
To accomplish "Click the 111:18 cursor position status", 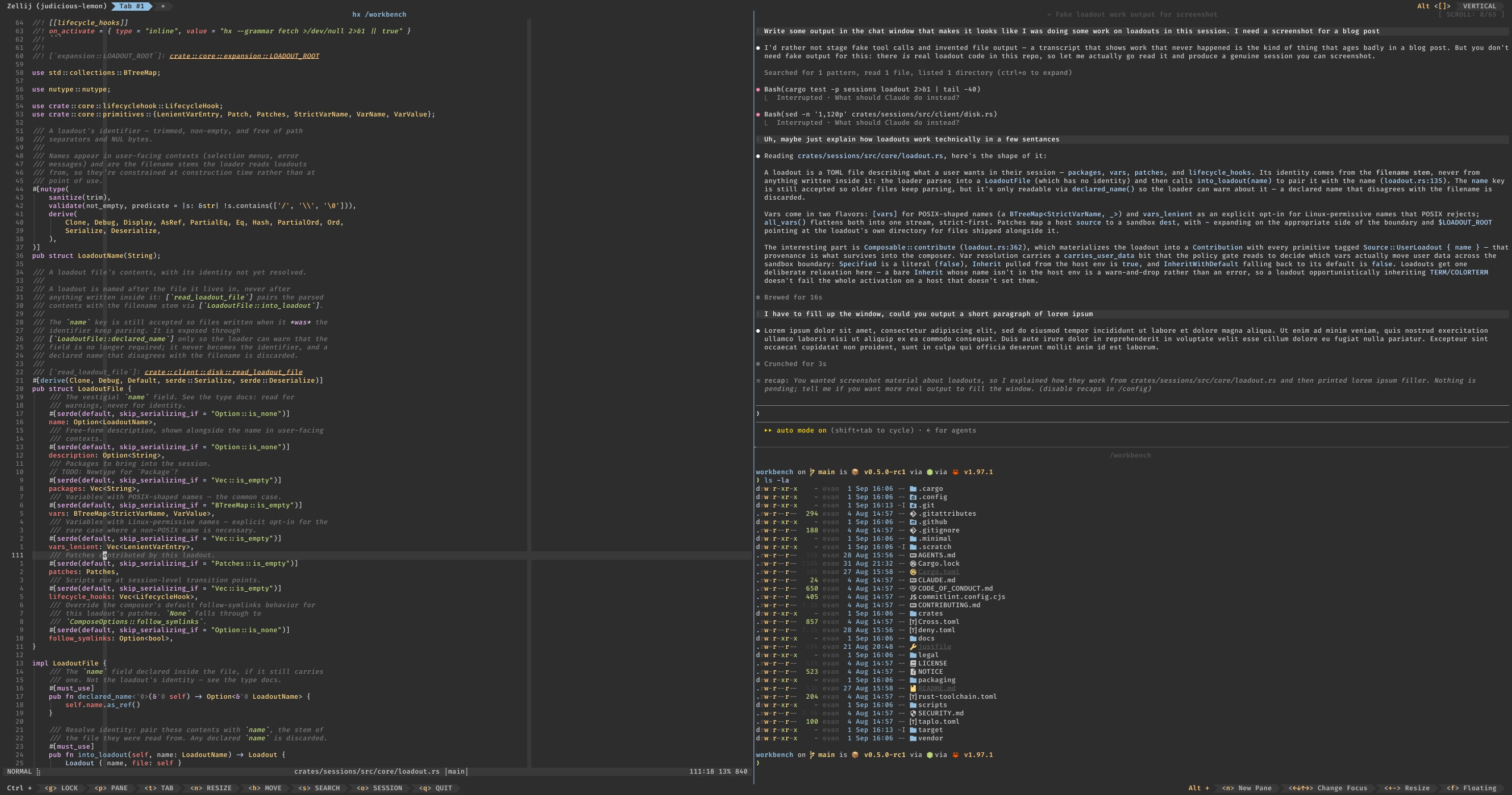I will click(702, 772).
